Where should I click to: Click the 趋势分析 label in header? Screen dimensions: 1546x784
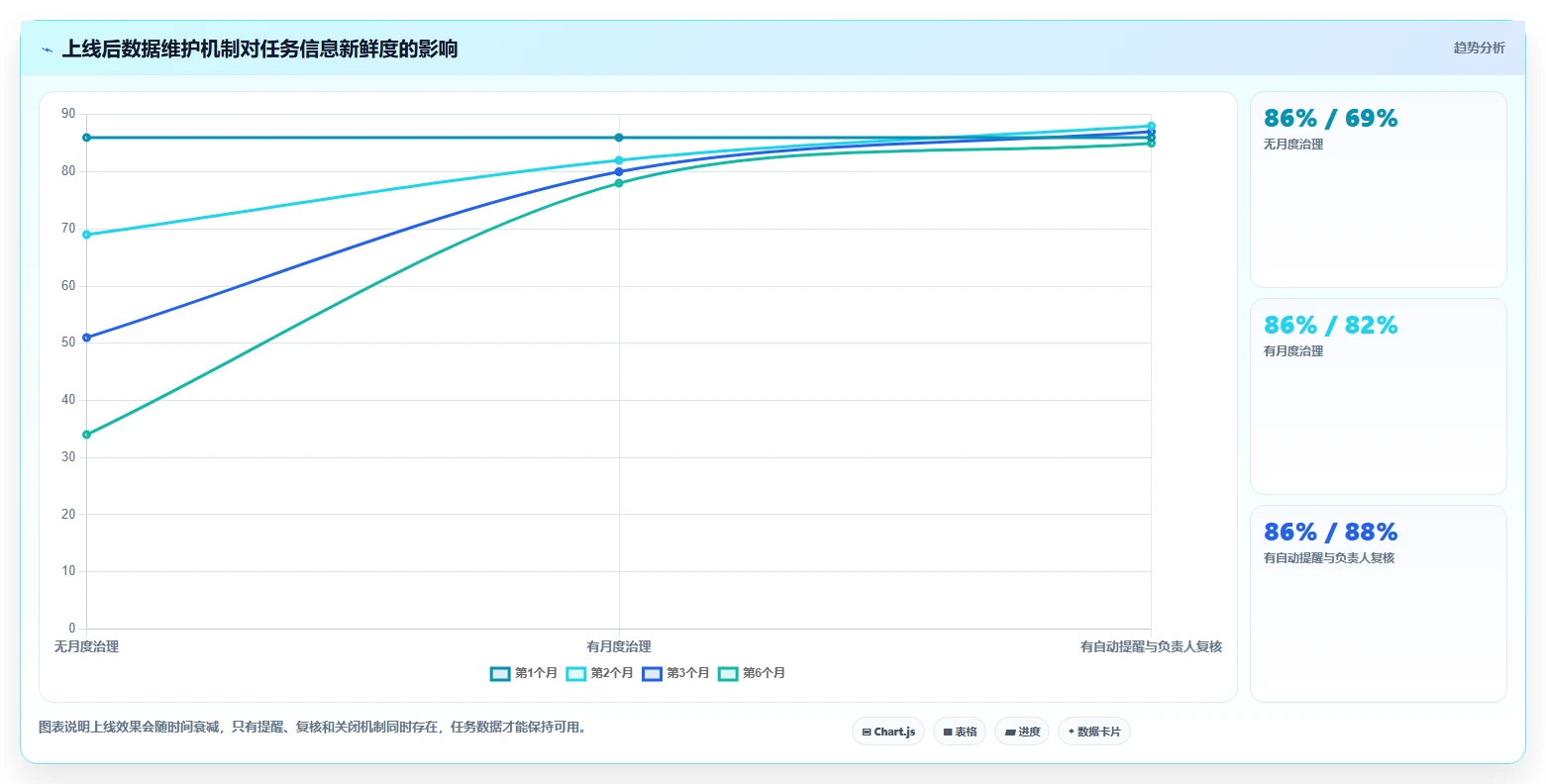coord(1479,48)
